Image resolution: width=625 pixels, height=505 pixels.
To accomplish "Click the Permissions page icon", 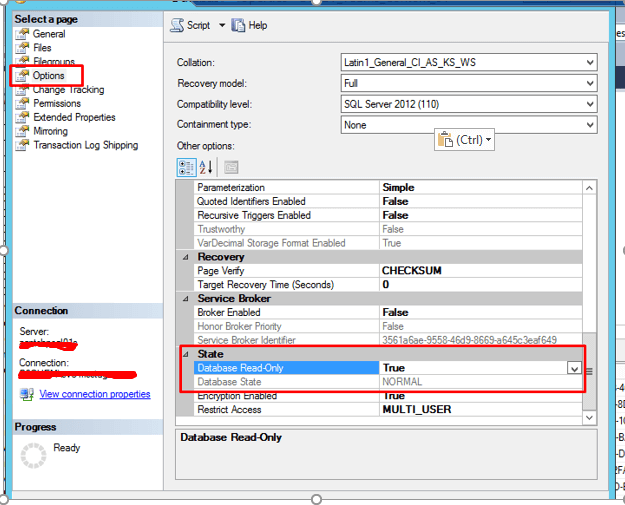I will click(x=22, y=104).
